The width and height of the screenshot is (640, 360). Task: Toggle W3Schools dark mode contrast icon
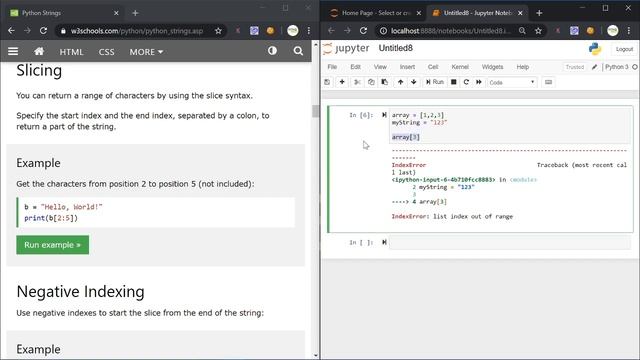click(x=272, y=51)
